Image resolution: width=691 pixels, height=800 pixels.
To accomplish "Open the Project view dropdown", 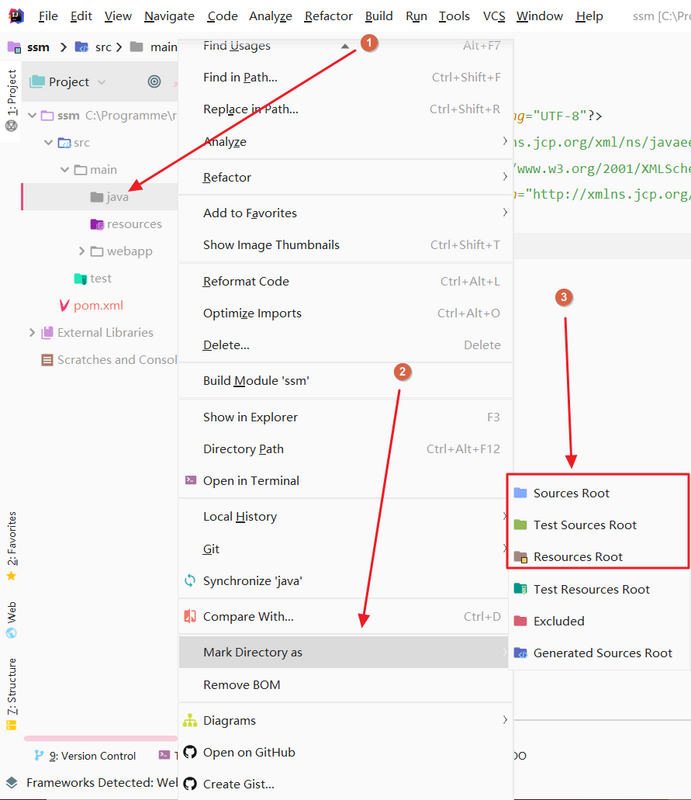I will click(x=102, y=82).
